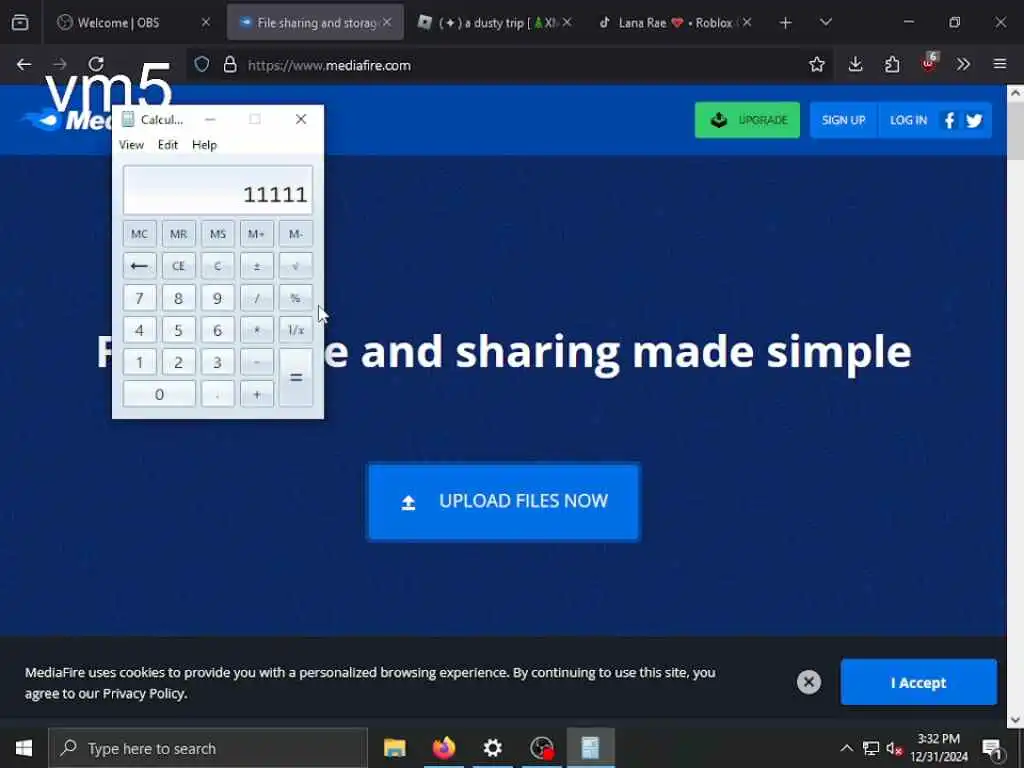The width and height of the screenshot is (1024, 768).
Task: Click the Calculator multiply key
Action: (x=257, y=330)
